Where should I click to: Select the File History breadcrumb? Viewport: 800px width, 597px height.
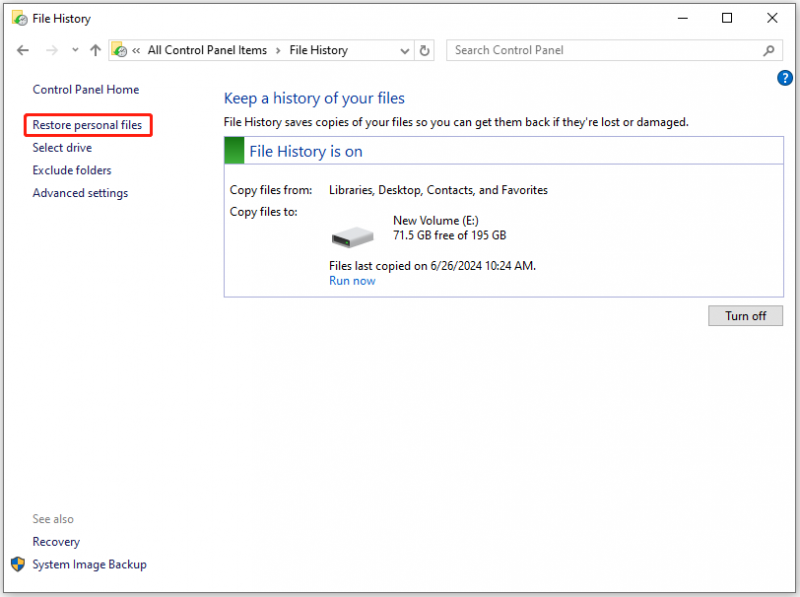pos(318,50)
